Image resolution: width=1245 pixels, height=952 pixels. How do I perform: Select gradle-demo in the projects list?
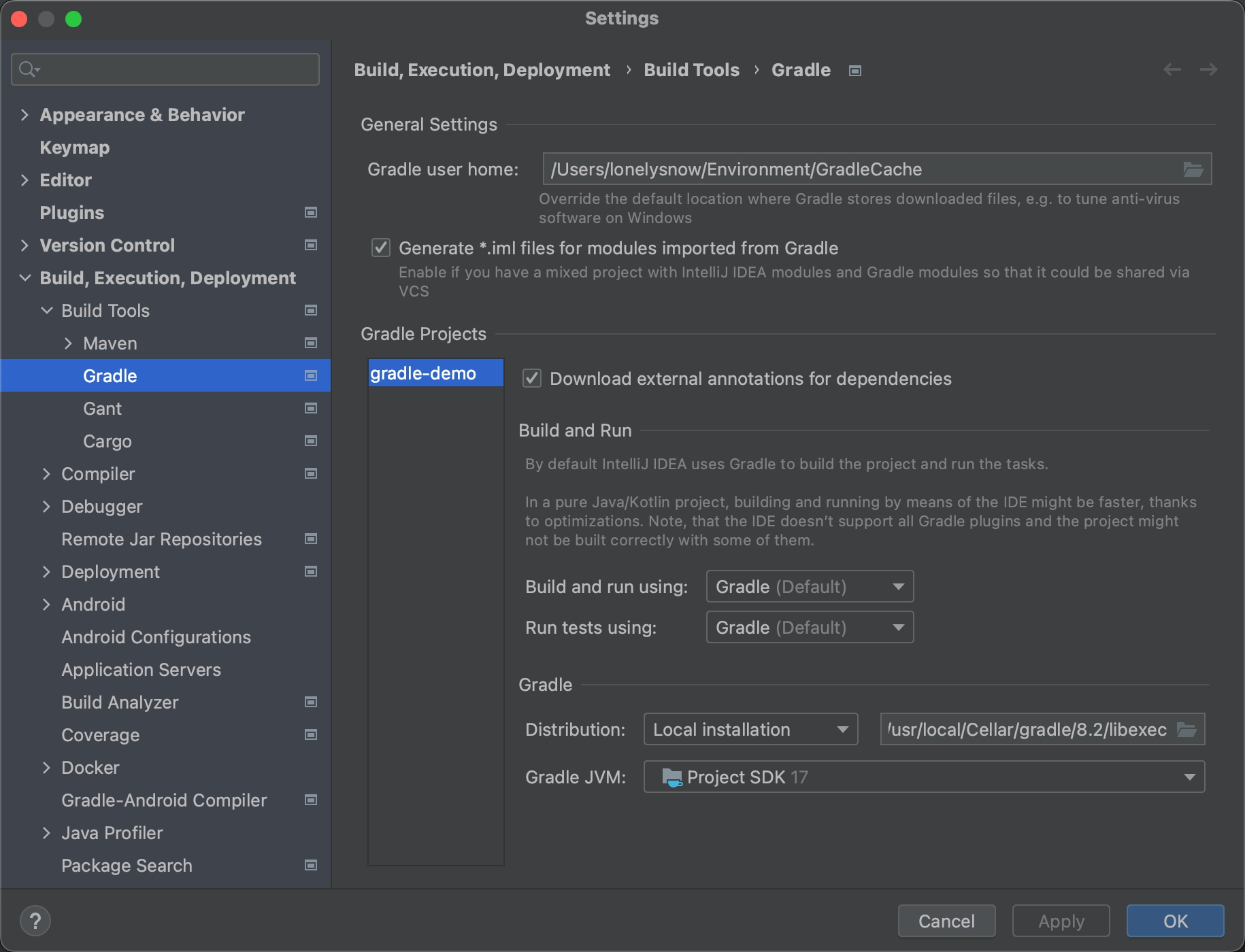click(x=423, y=373)
